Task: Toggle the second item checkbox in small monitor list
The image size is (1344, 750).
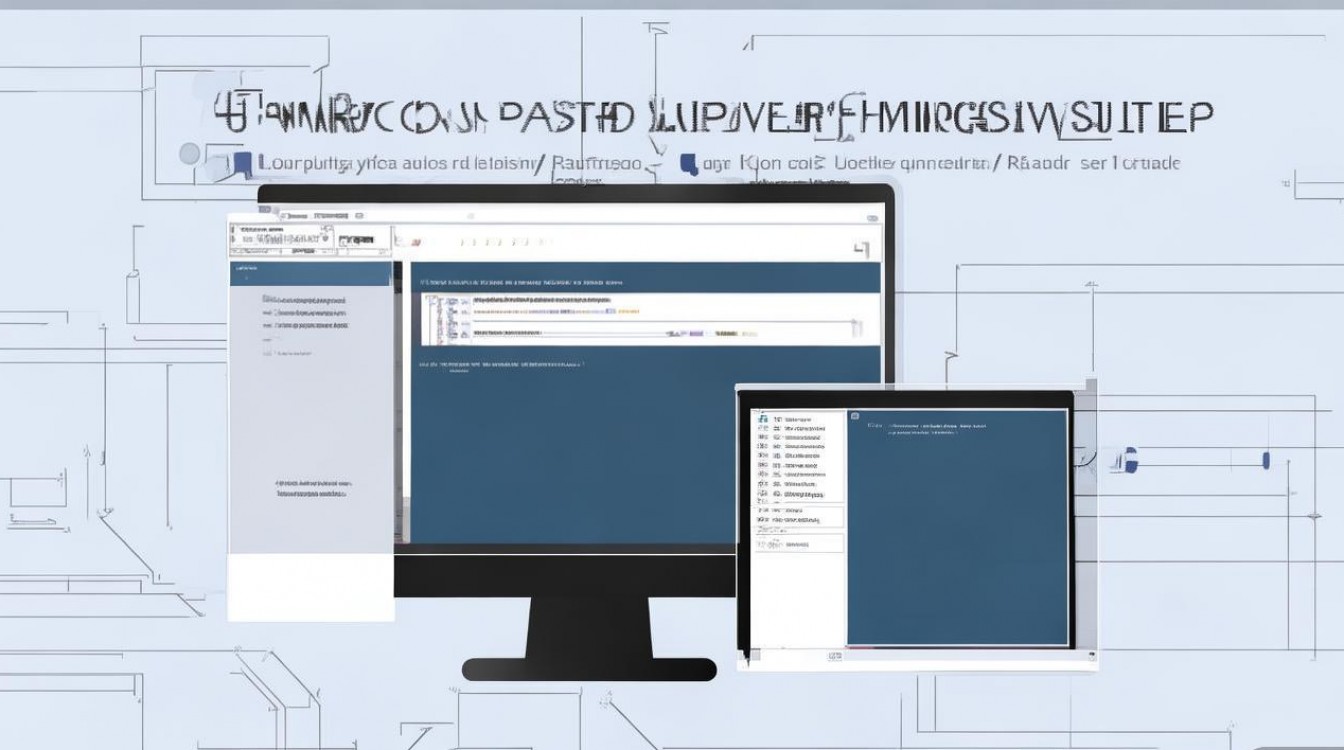Action: pyautogui.click(x=763, y=429)
